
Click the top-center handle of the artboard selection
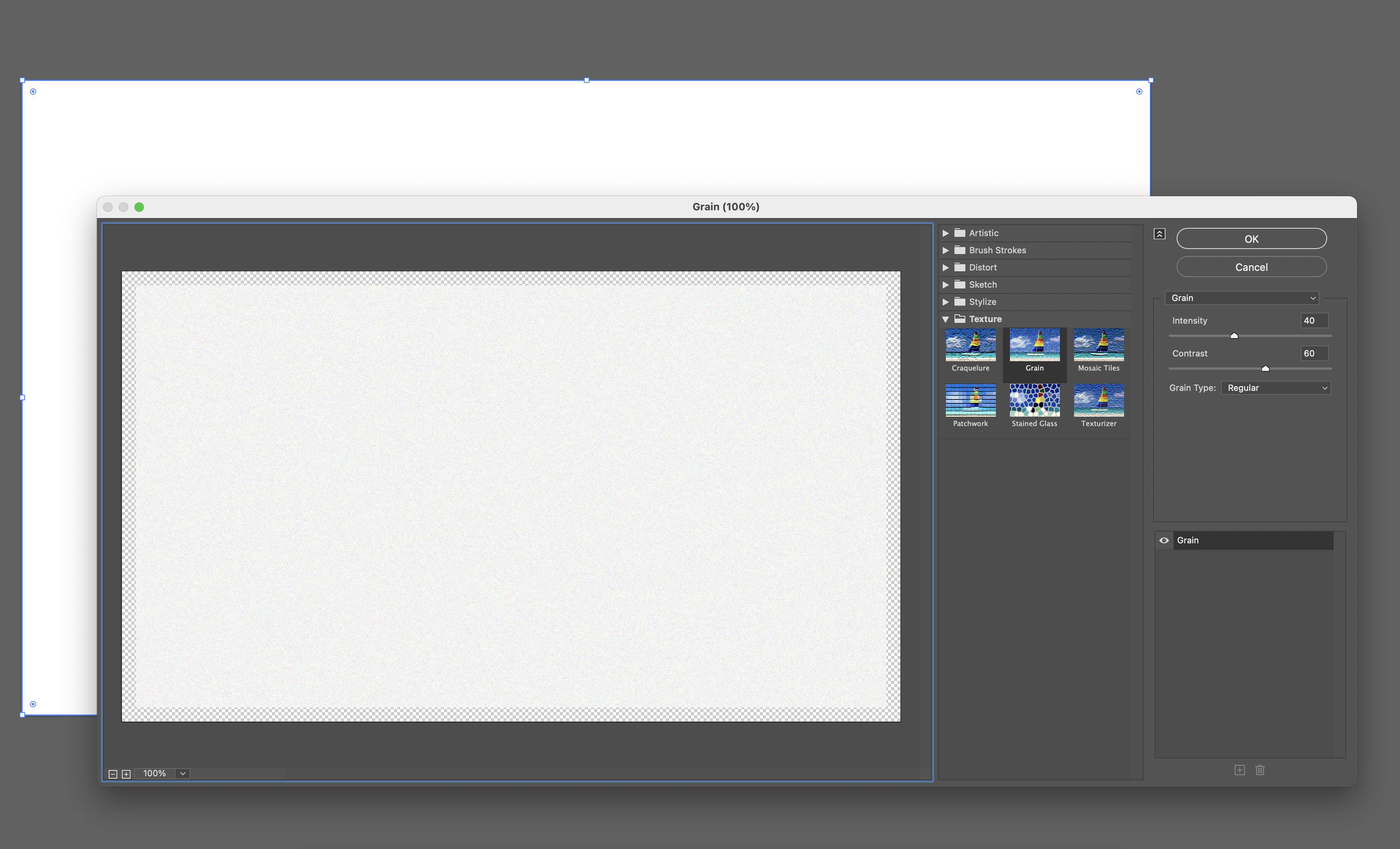click(586, 80)
